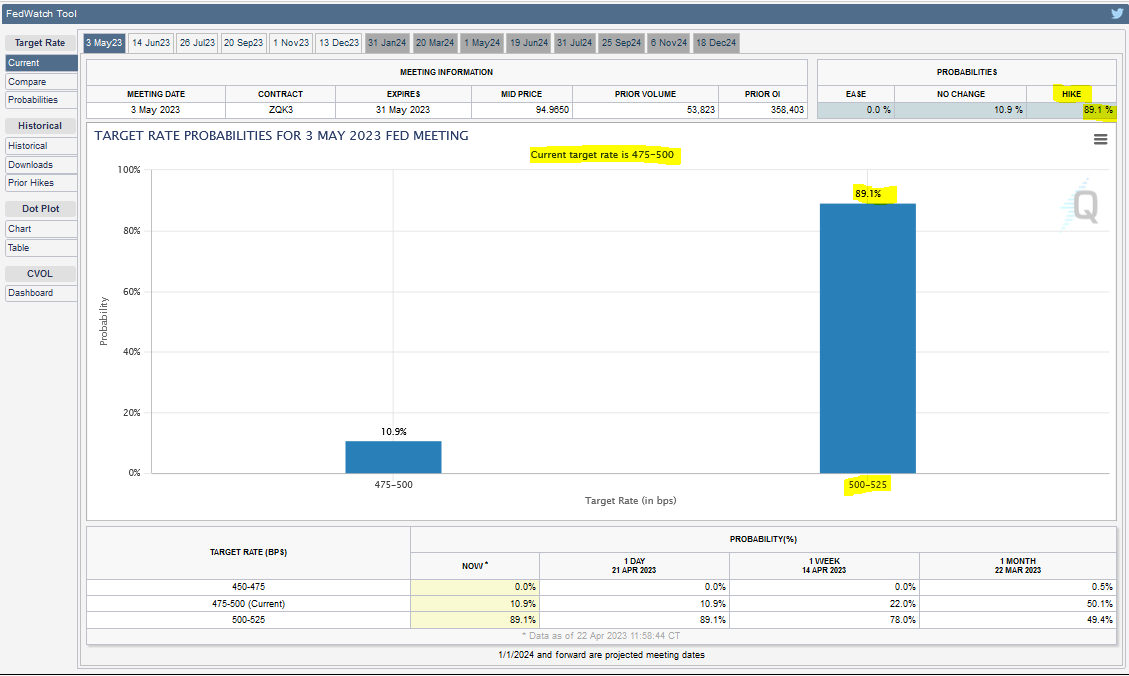Click the Current target rate is 475-500 text
The height and width of the screenshot is (676, 1129).
(602, 155)
